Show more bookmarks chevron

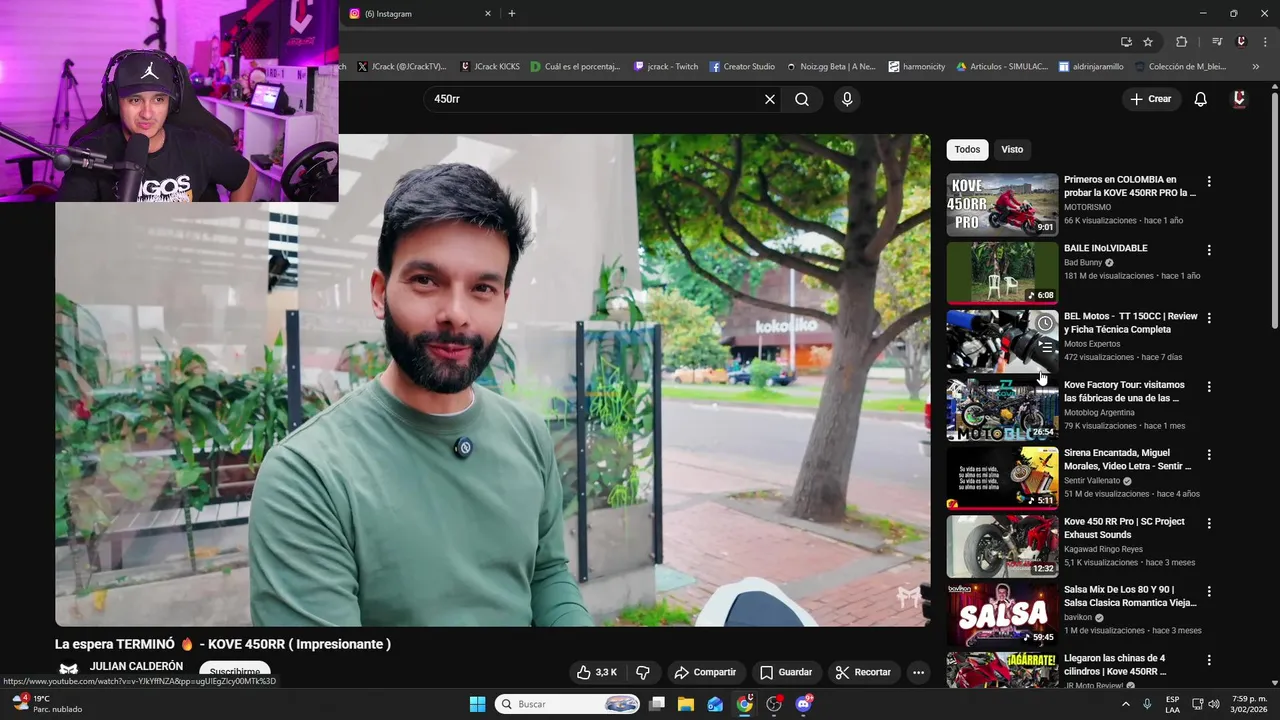click(x=1256, y=67)
